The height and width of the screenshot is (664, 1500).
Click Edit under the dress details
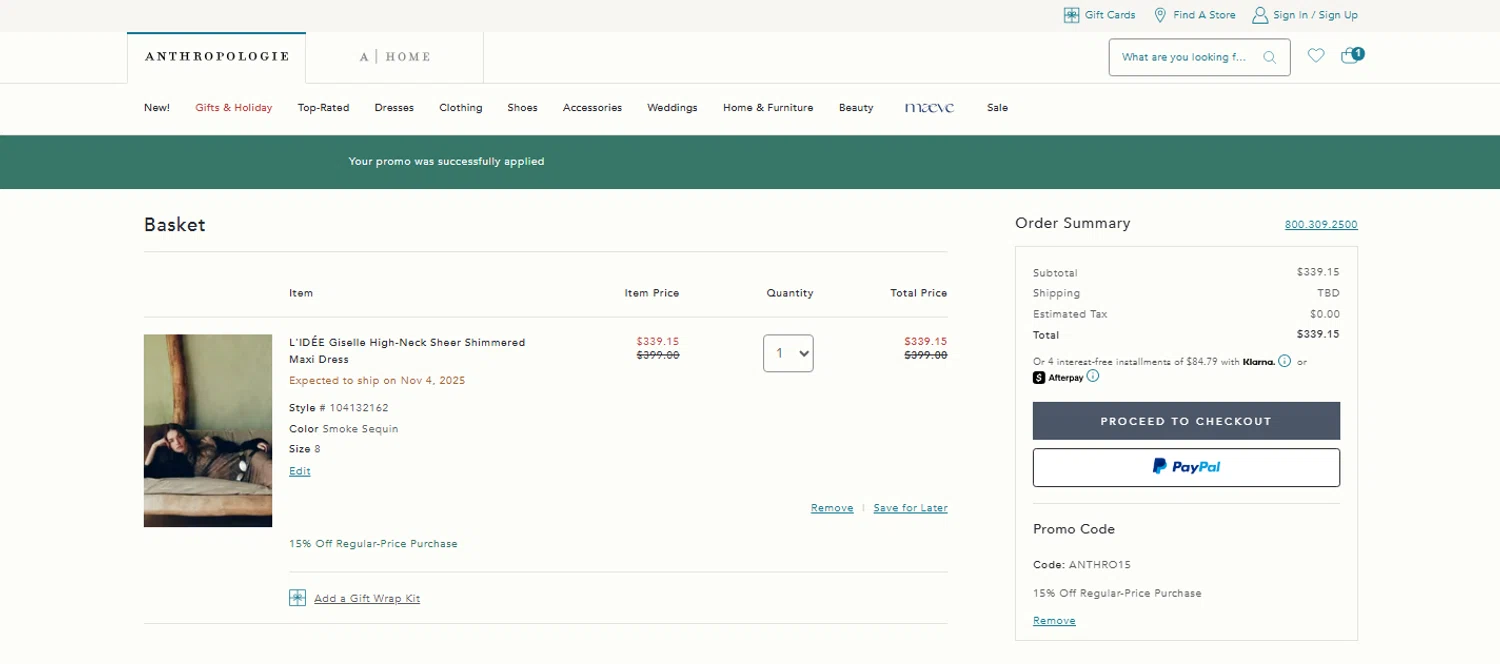300,471
